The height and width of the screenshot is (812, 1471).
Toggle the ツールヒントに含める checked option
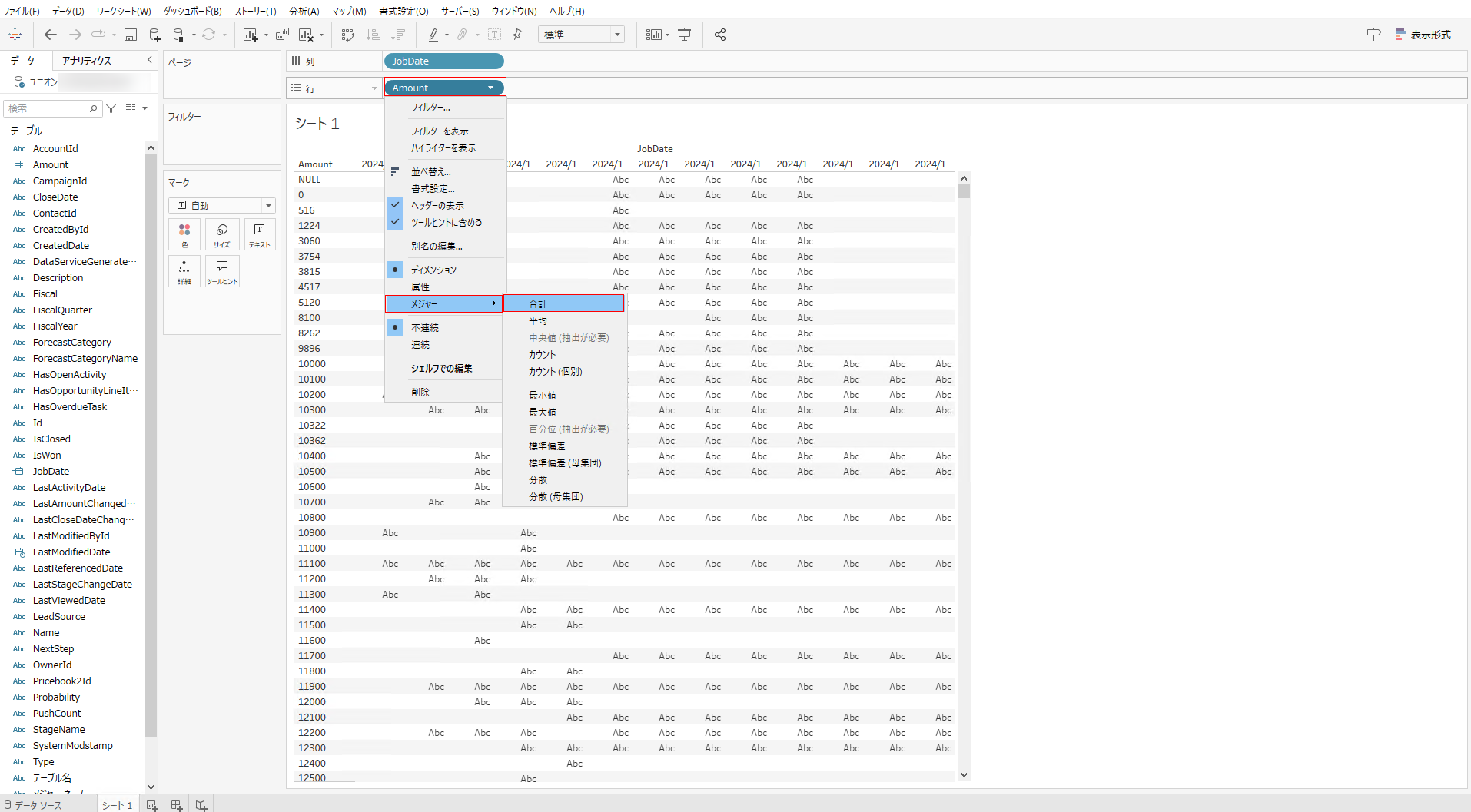[x=446, y=222]
